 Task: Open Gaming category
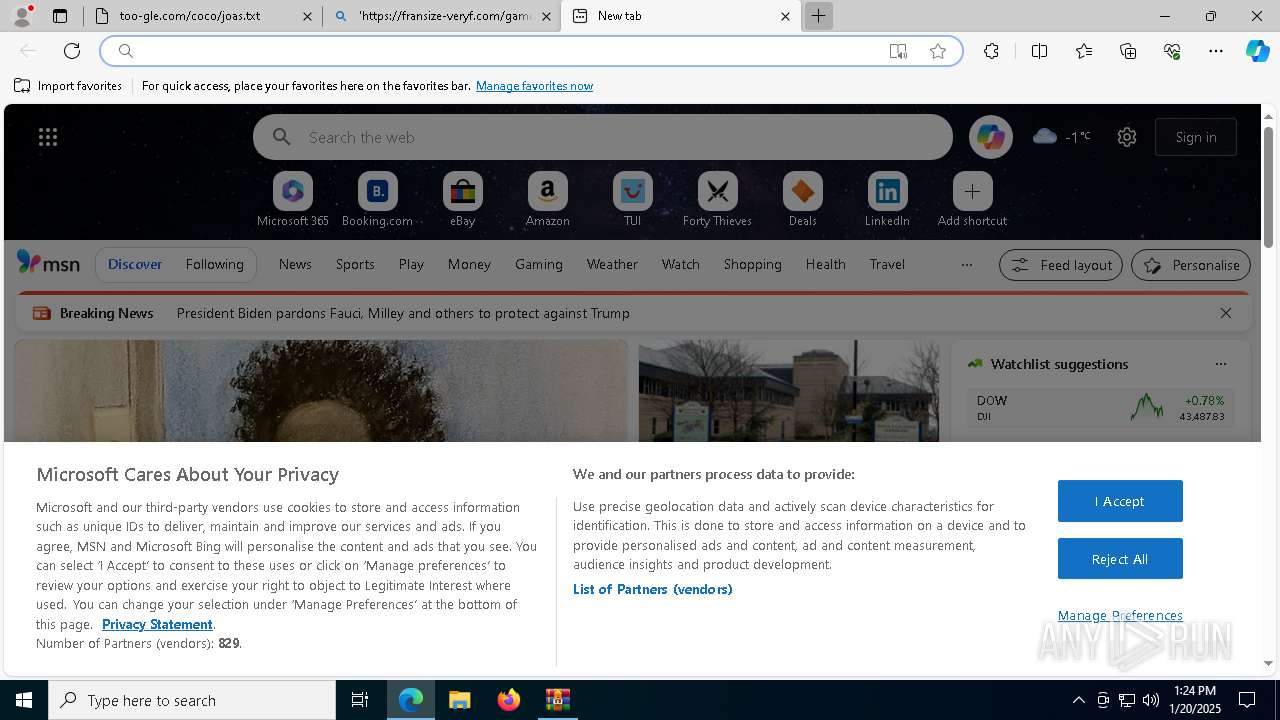pos(539,264)
